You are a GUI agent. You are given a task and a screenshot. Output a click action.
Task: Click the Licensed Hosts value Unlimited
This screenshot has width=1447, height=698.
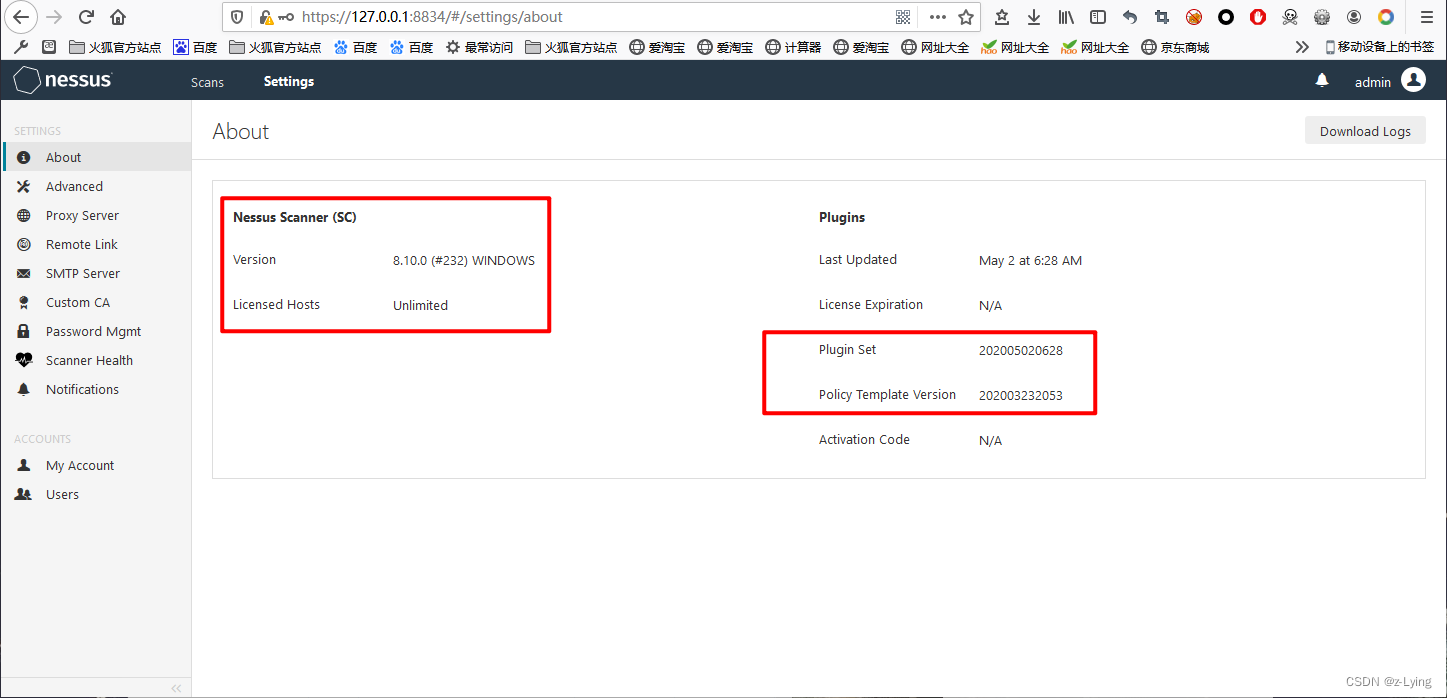click(420, 305)
